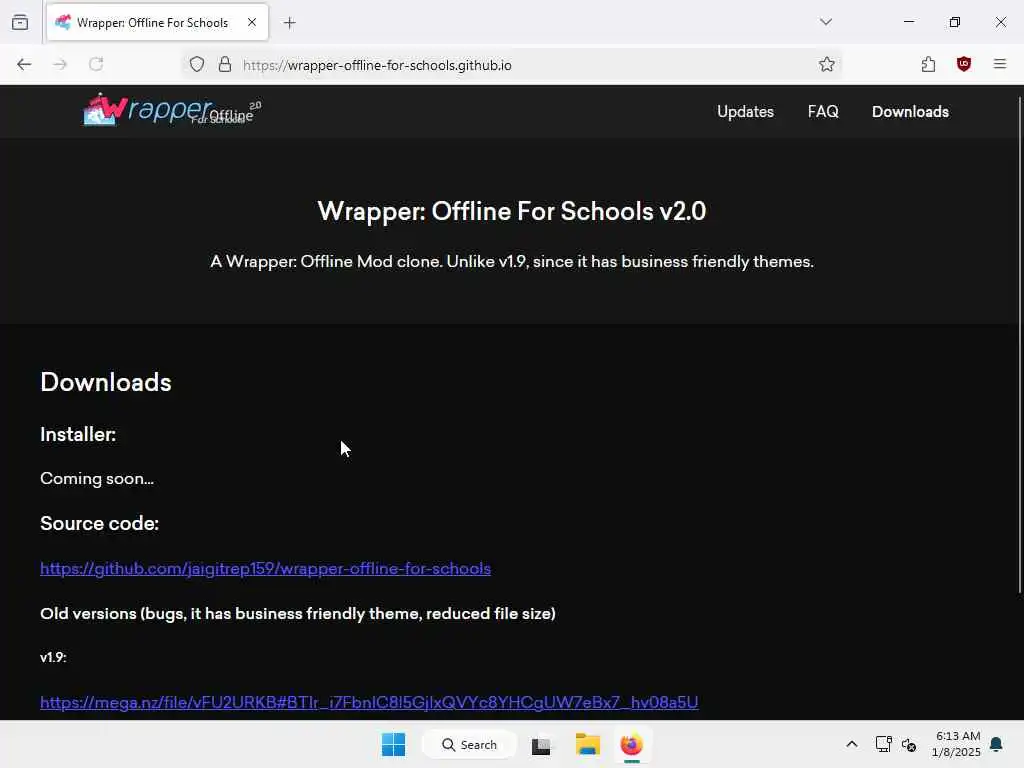Open File Explorer from the taskbar
Viewport: 1024px width, 768px height.
point(587,744)
